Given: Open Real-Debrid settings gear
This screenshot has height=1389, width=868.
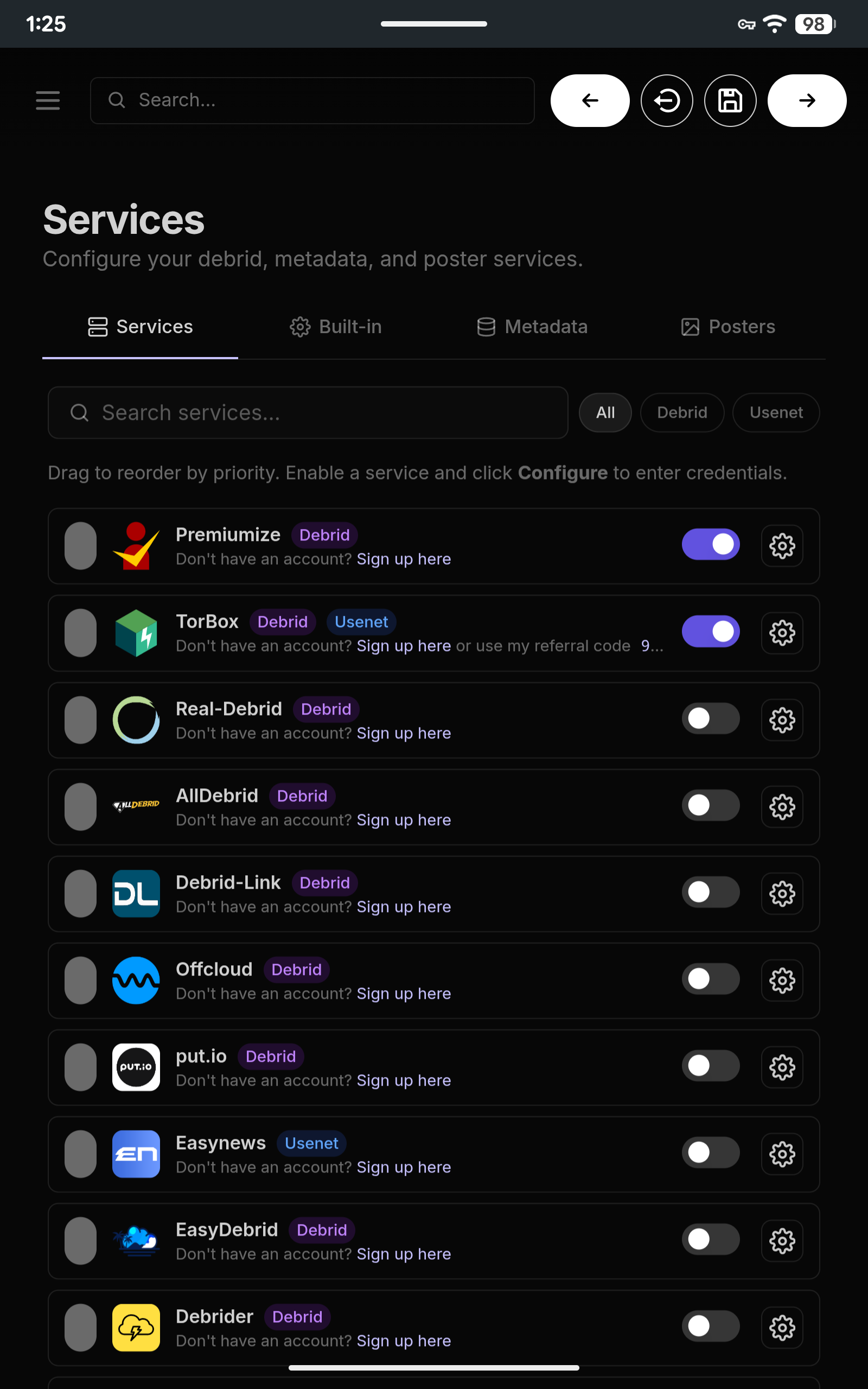Looking at the screenshot, I should pos(782,720).
